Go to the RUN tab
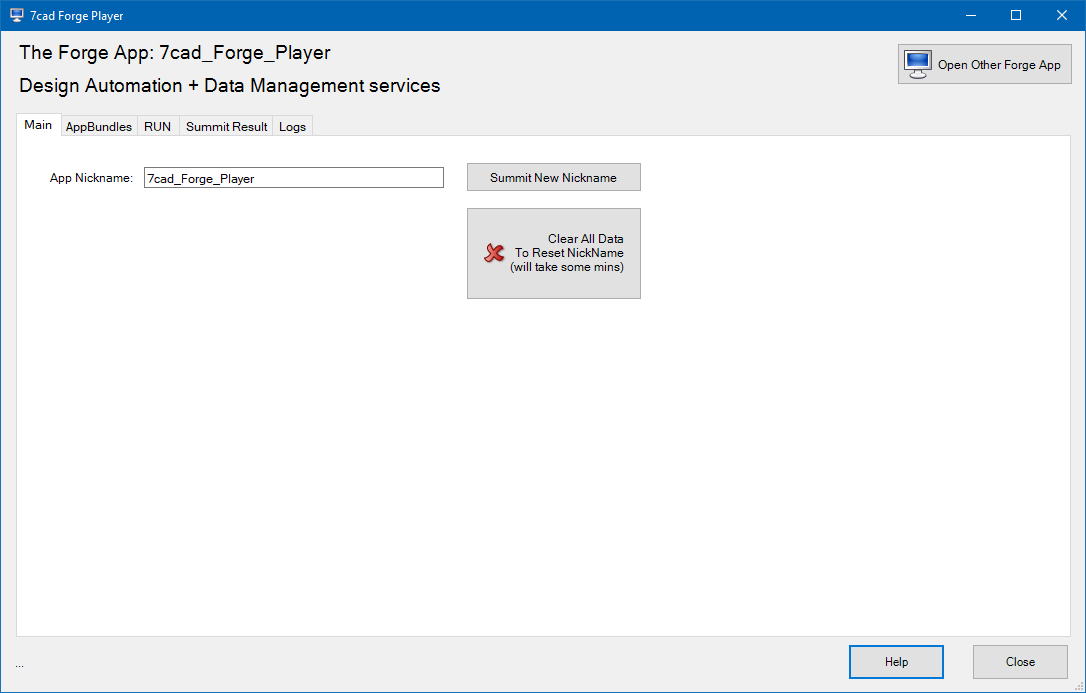Image resolution: width=1086 pixels, height=693 pixels. click(x=157, y=127)
